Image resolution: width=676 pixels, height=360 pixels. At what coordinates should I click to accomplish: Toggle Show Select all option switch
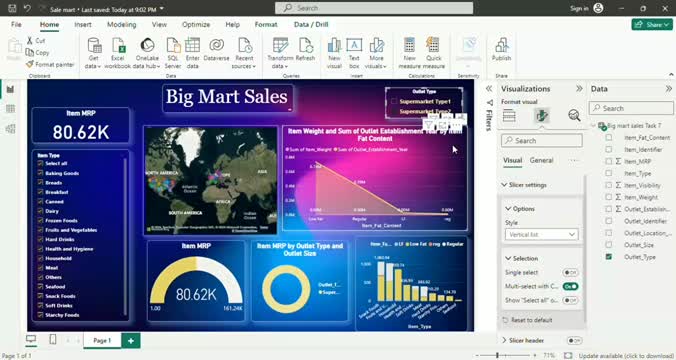click(570, 300)
